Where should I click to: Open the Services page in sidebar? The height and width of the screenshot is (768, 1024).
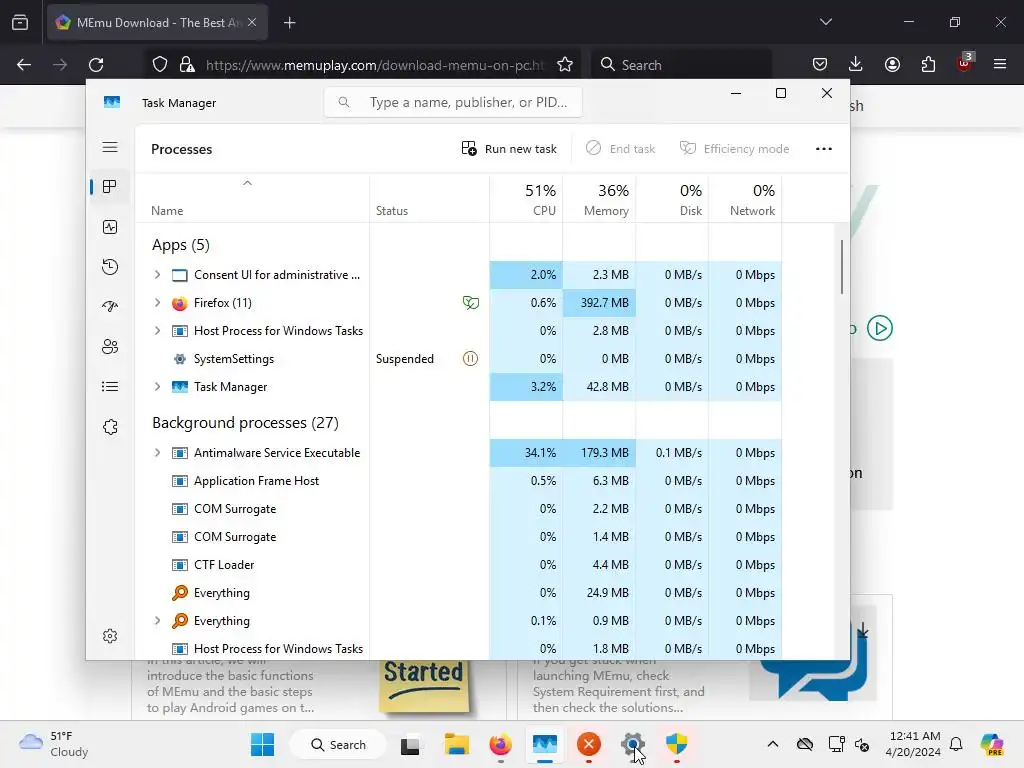pos(110,427)
